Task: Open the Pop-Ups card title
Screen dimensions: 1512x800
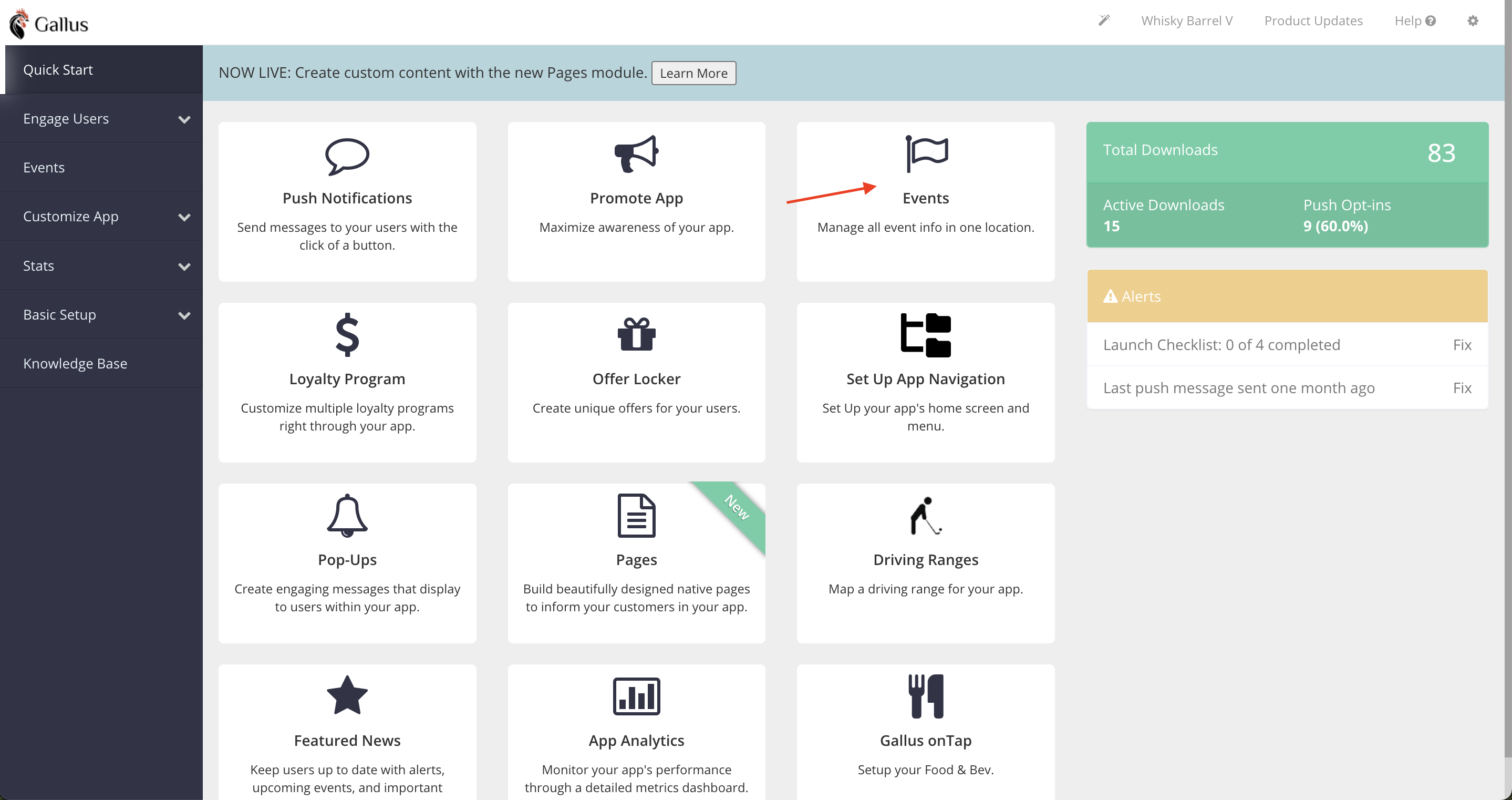Action: 347,560
